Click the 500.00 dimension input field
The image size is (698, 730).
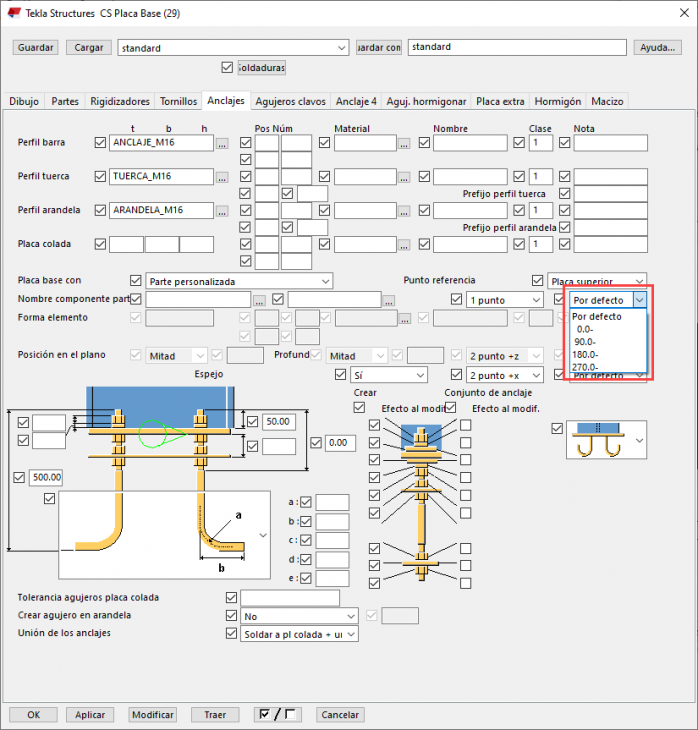[x=47, y=478]
